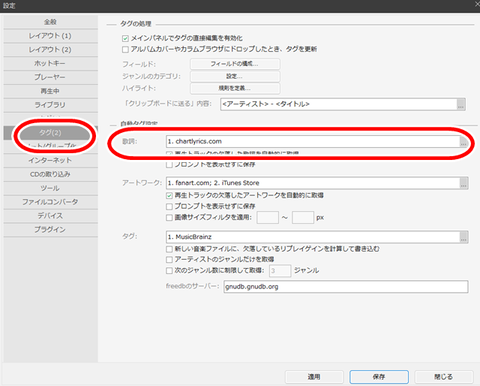This screenshot has height=386, width=480.
Task: Click artwork source field fanart.com; iTunes Store
Action: (313, 183)
